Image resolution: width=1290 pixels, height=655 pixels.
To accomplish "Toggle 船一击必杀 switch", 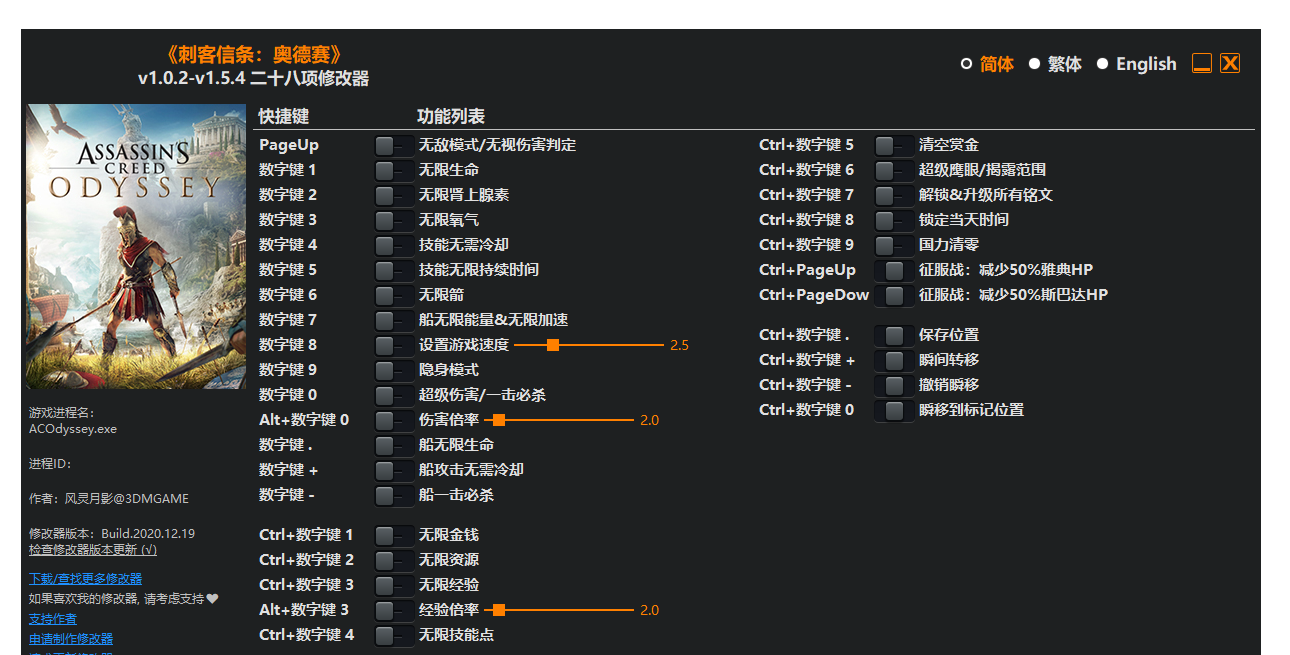I will click(394, 495).
